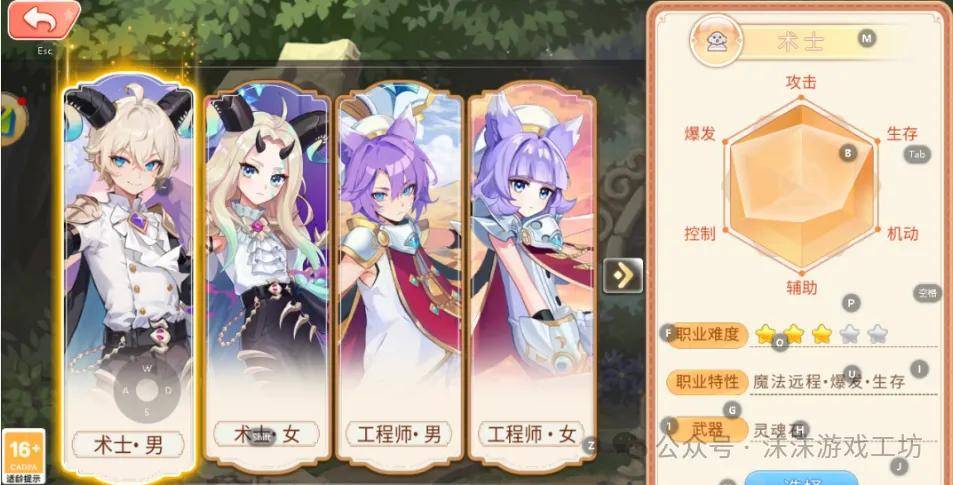Image resolution: width=953 pixels, height=485 pixels.
Task: Select the 术士·男 character card
Action: 129,277
